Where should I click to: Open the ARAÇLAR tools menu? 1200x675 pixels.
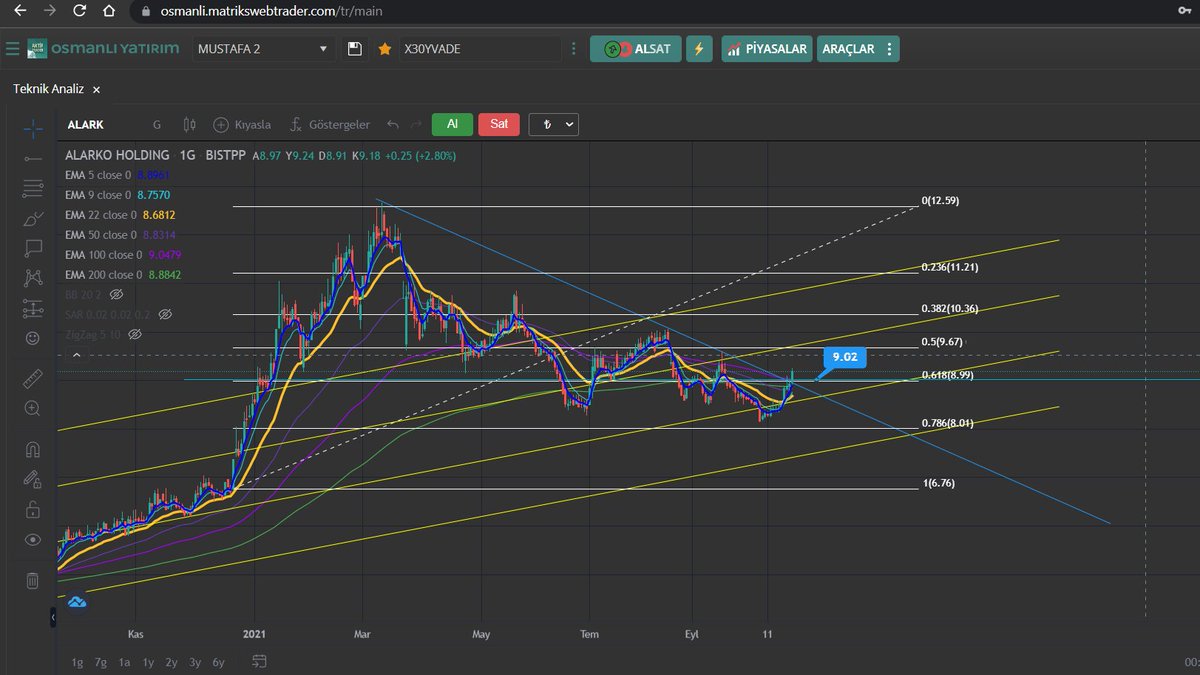(x=858, y=49)
